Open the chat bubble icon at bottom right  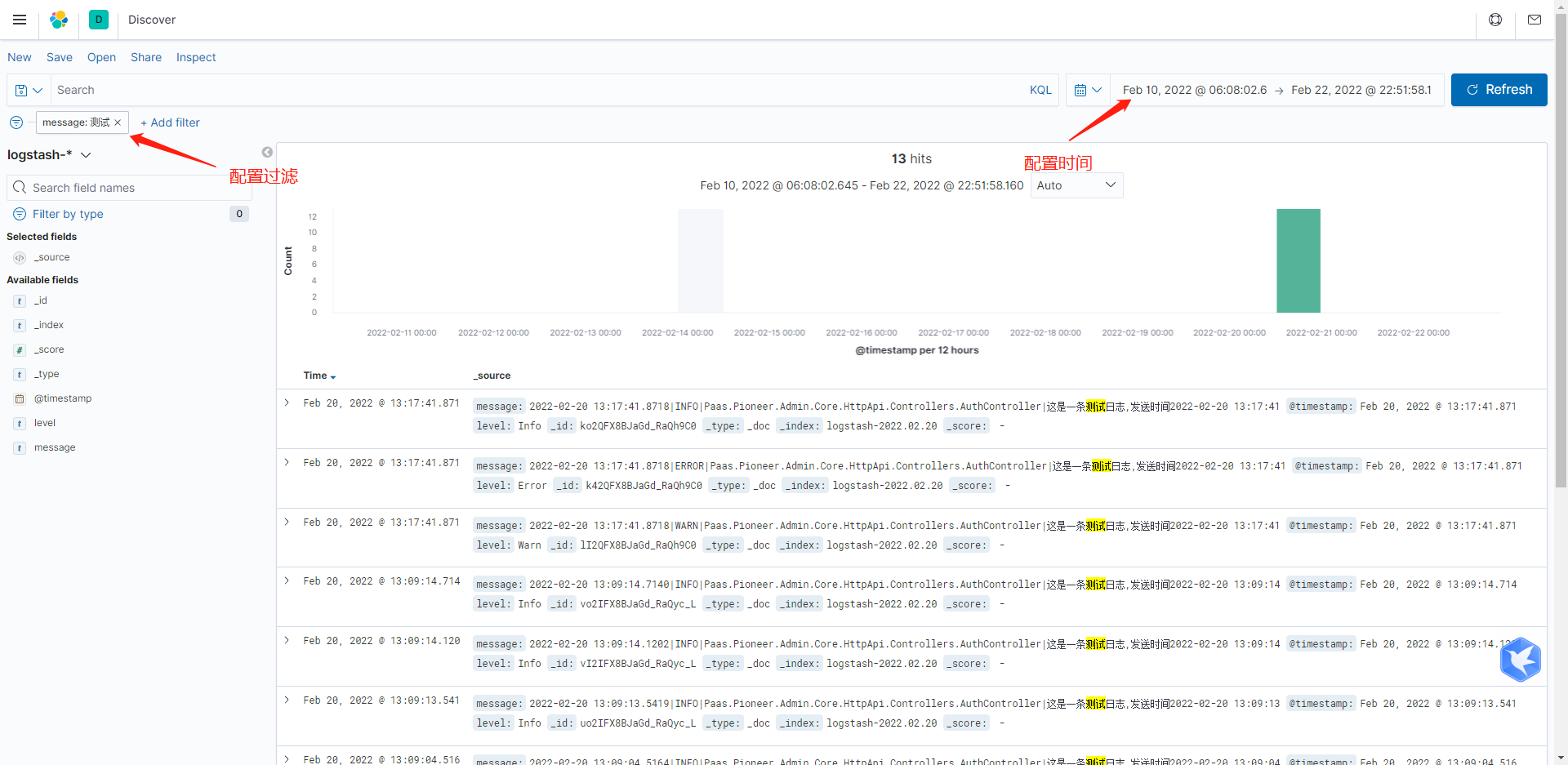click(x=1521, y=660)
